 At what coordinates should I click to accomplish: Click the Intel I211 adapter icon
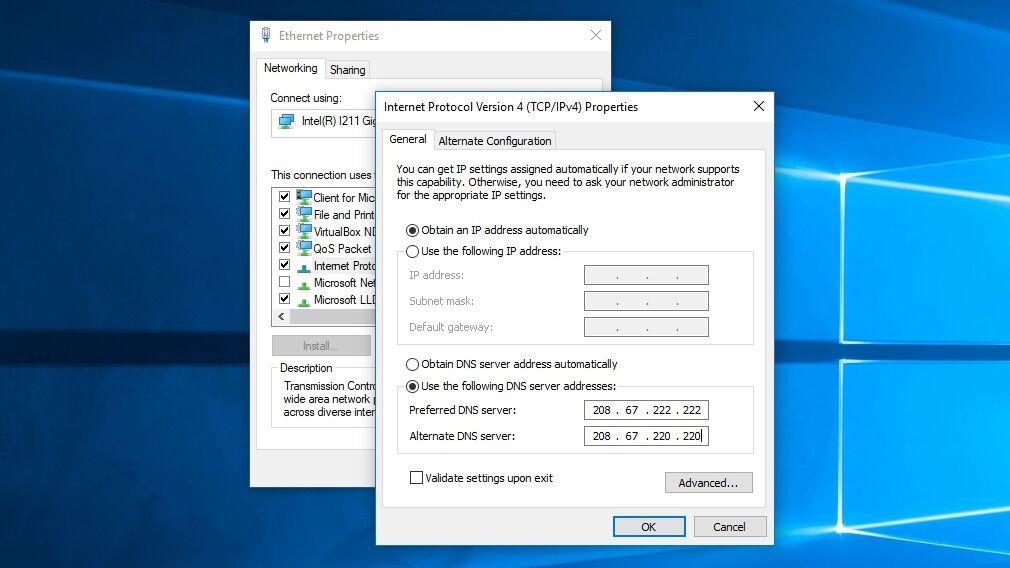(x=286, y=121)
